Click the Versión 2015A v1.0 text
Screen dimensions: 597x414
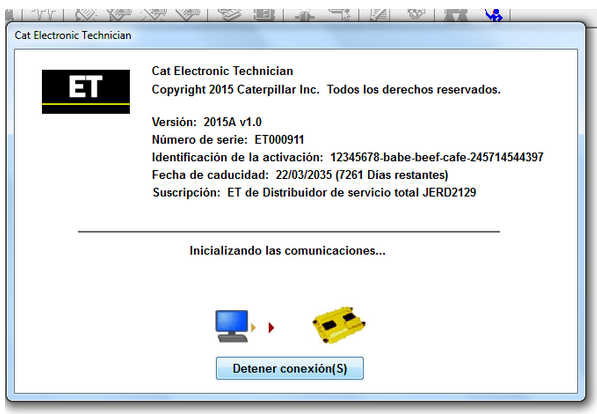[206, 122]
